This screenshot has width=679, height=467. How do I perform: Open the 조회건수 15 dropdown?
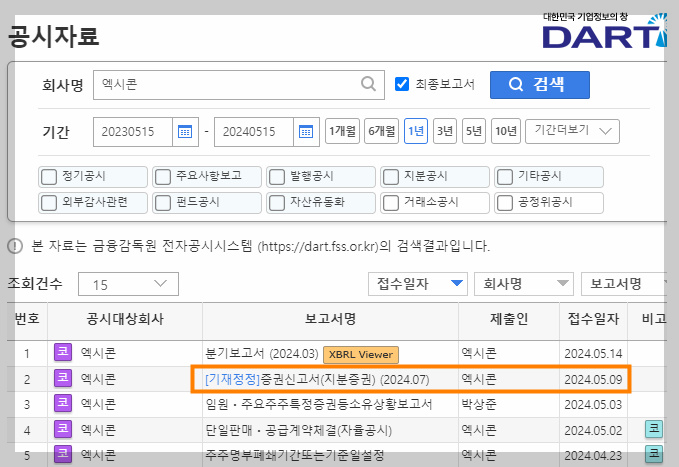tap(128, 284)
